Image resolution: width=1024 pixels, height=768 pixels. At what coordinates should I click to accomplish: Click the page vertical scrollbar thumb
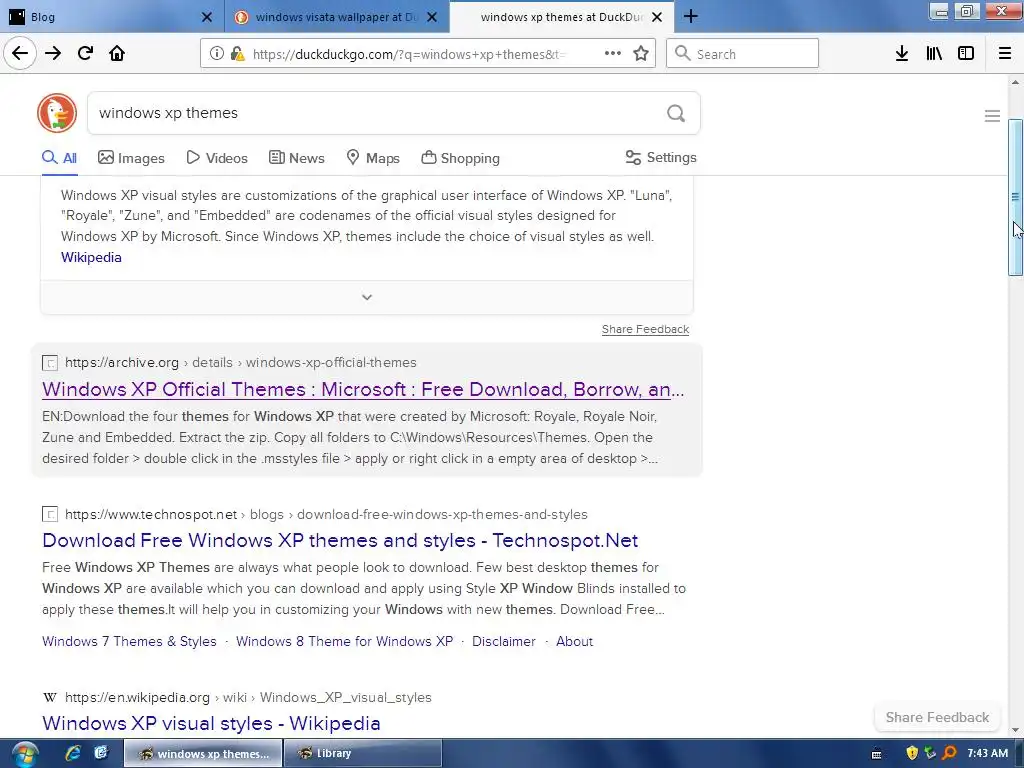[x=1015, y=197]
